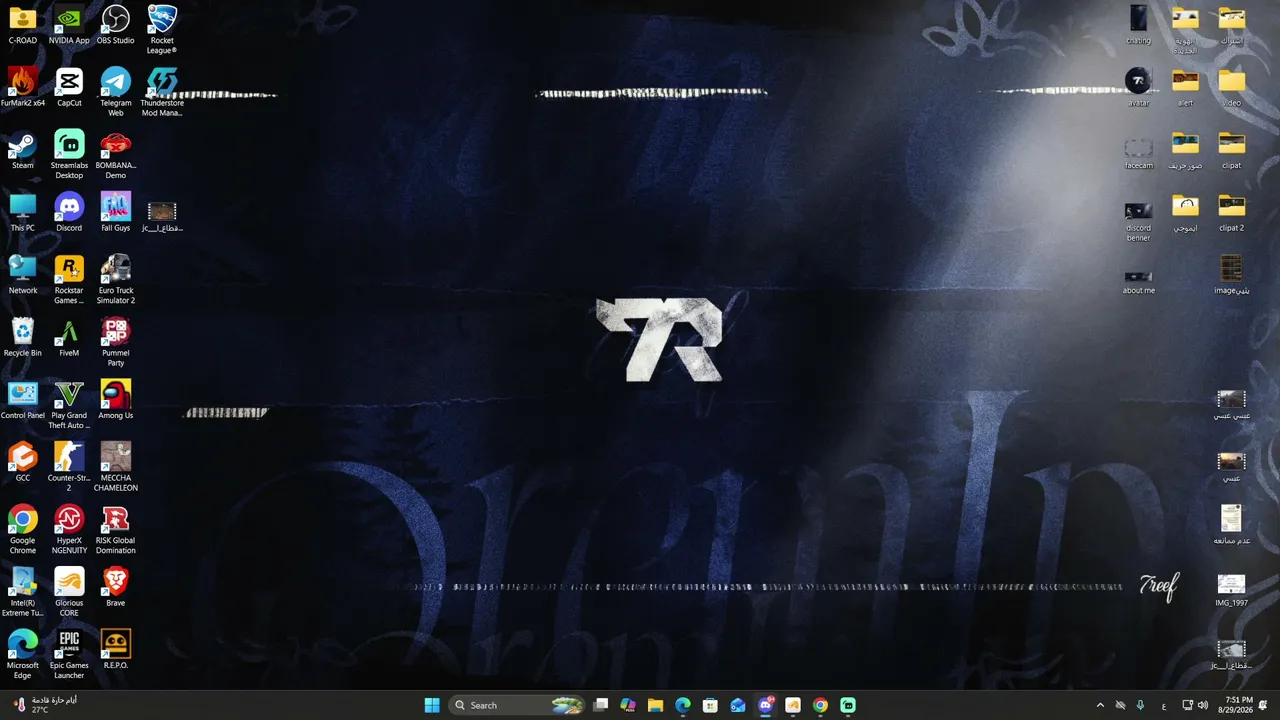Select the Discord shortcut on the desktop
1280x720 pixels.
pyautogui.click(x=69, y=212)
